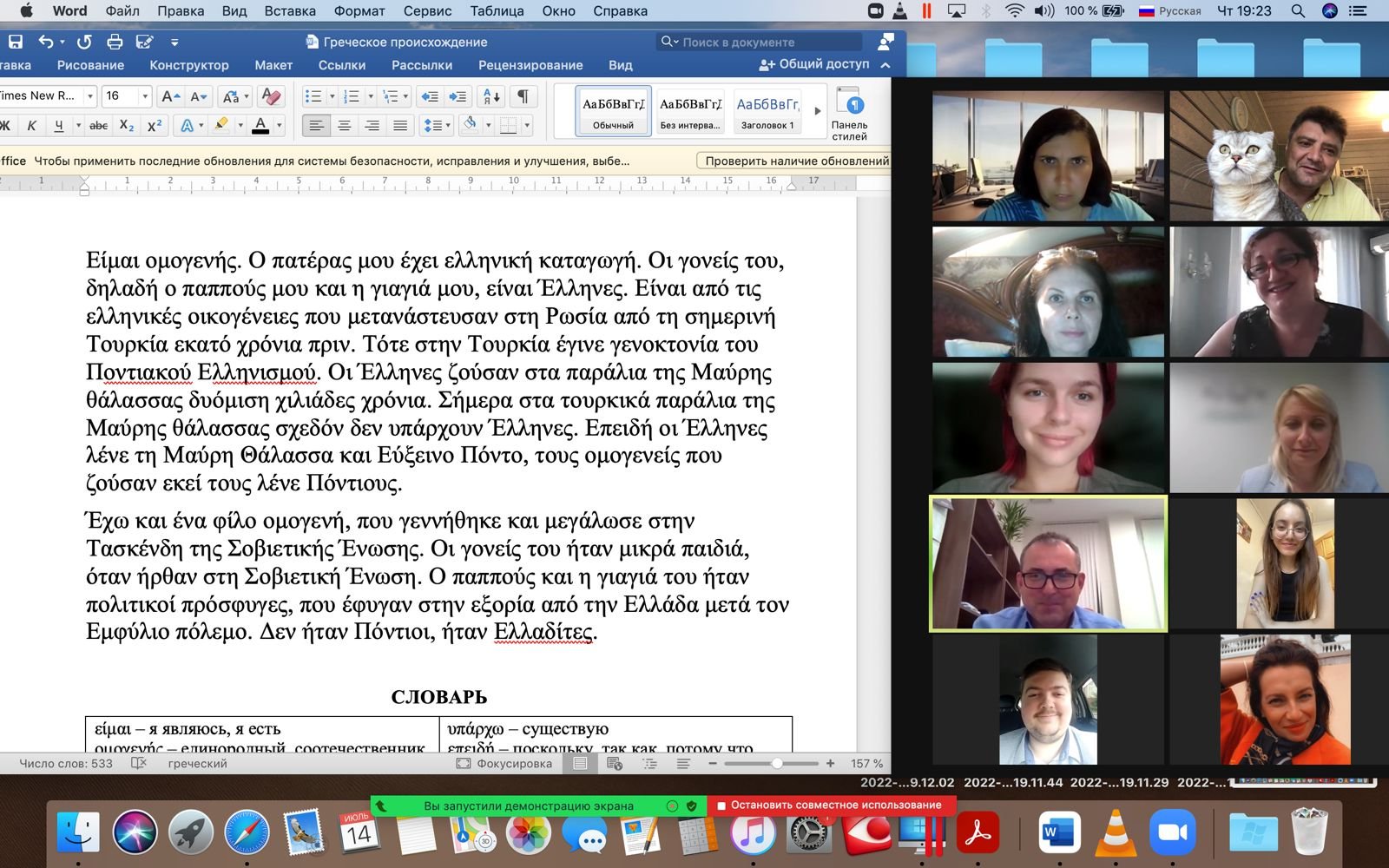Click the zoom slider handle
The width and height of the screenshot is (1389, 868).
click(x=777, y=763)
